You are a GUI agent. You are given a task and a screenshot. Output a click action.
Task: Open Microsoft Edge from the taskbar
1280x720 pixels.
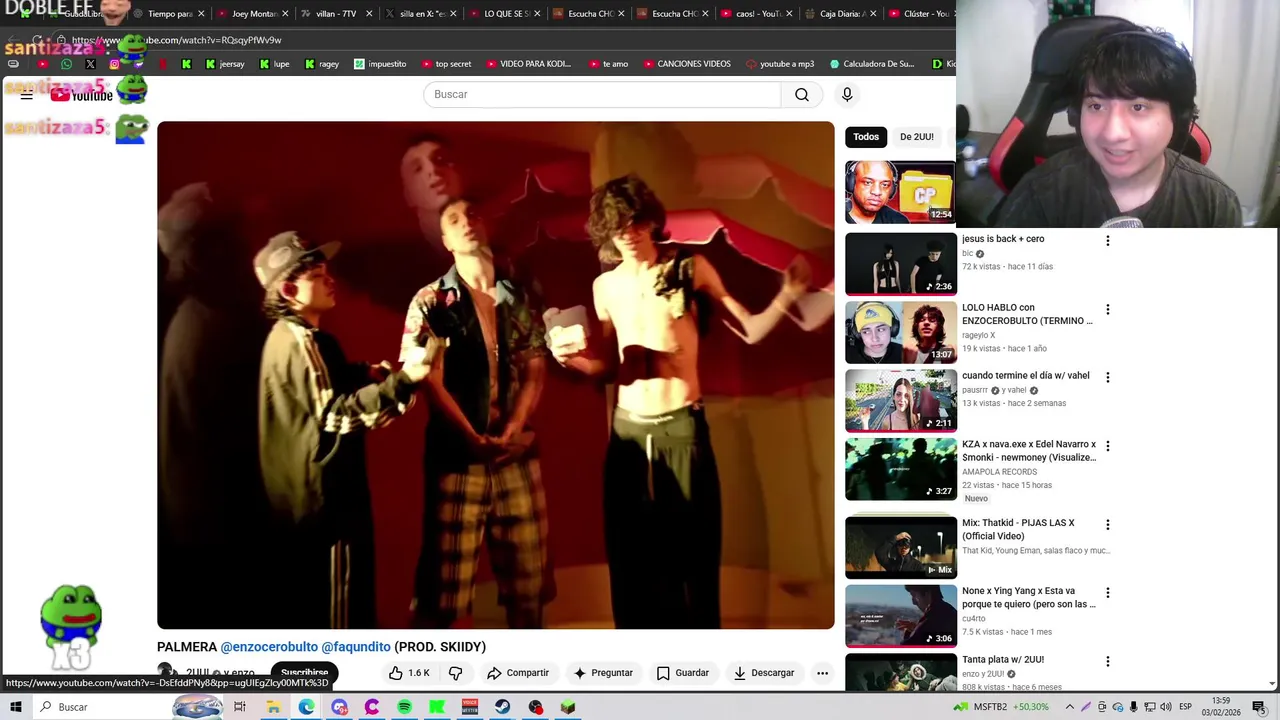click(x=306, y=707)
